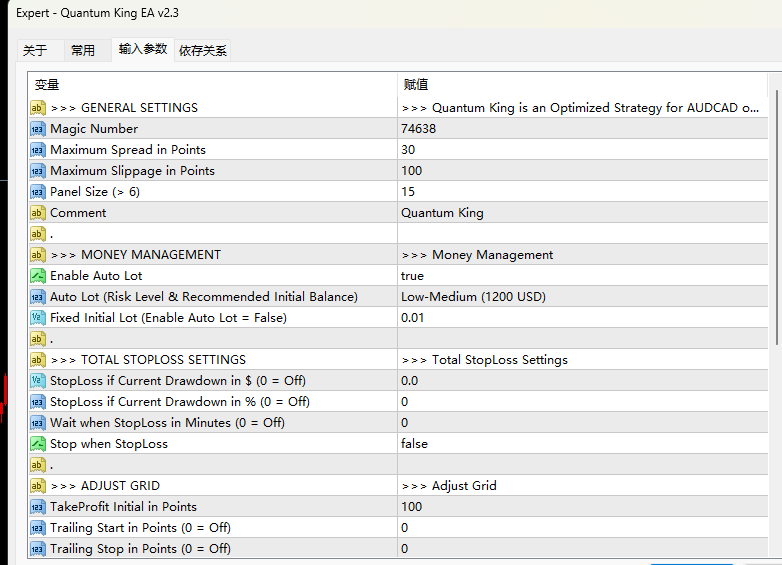The height and width of the screenshot is (565, 782).
Task: Switch to the 关于 tab
Action: [35, 50]
